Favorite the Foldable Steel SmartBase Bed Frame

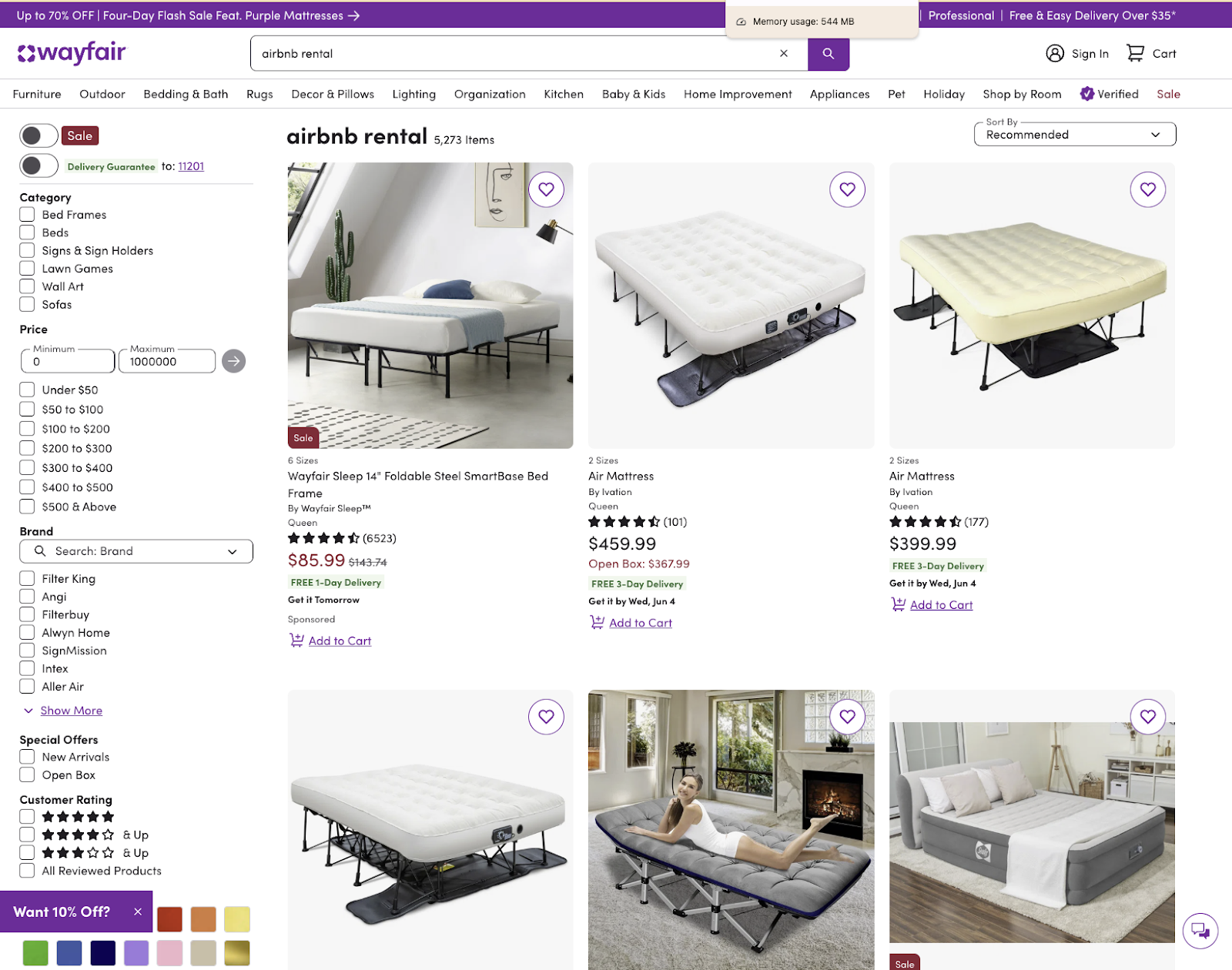(546, 189)
